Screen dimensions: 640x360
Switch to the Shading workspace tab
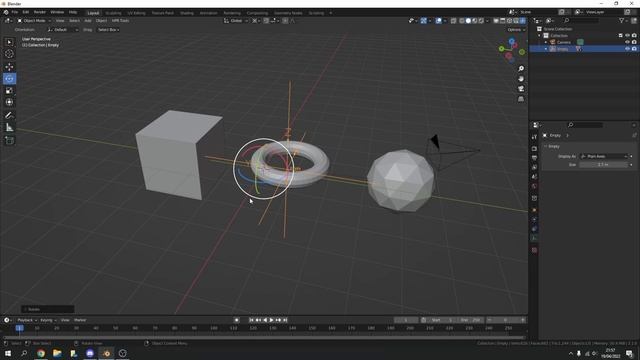[187, 13]
